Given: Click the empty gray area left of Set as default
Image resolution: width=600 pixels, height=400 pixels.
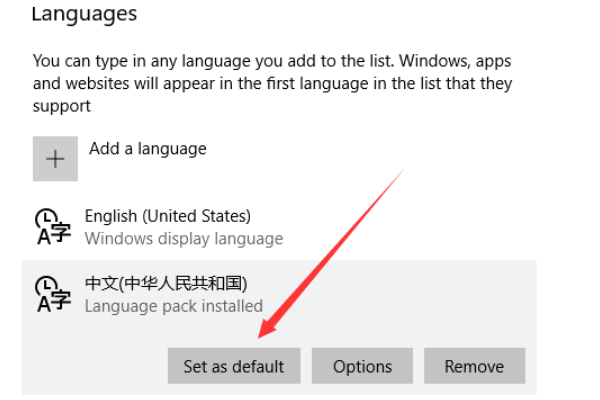Looking at the screenshot, I should click(x=95, y=366).
